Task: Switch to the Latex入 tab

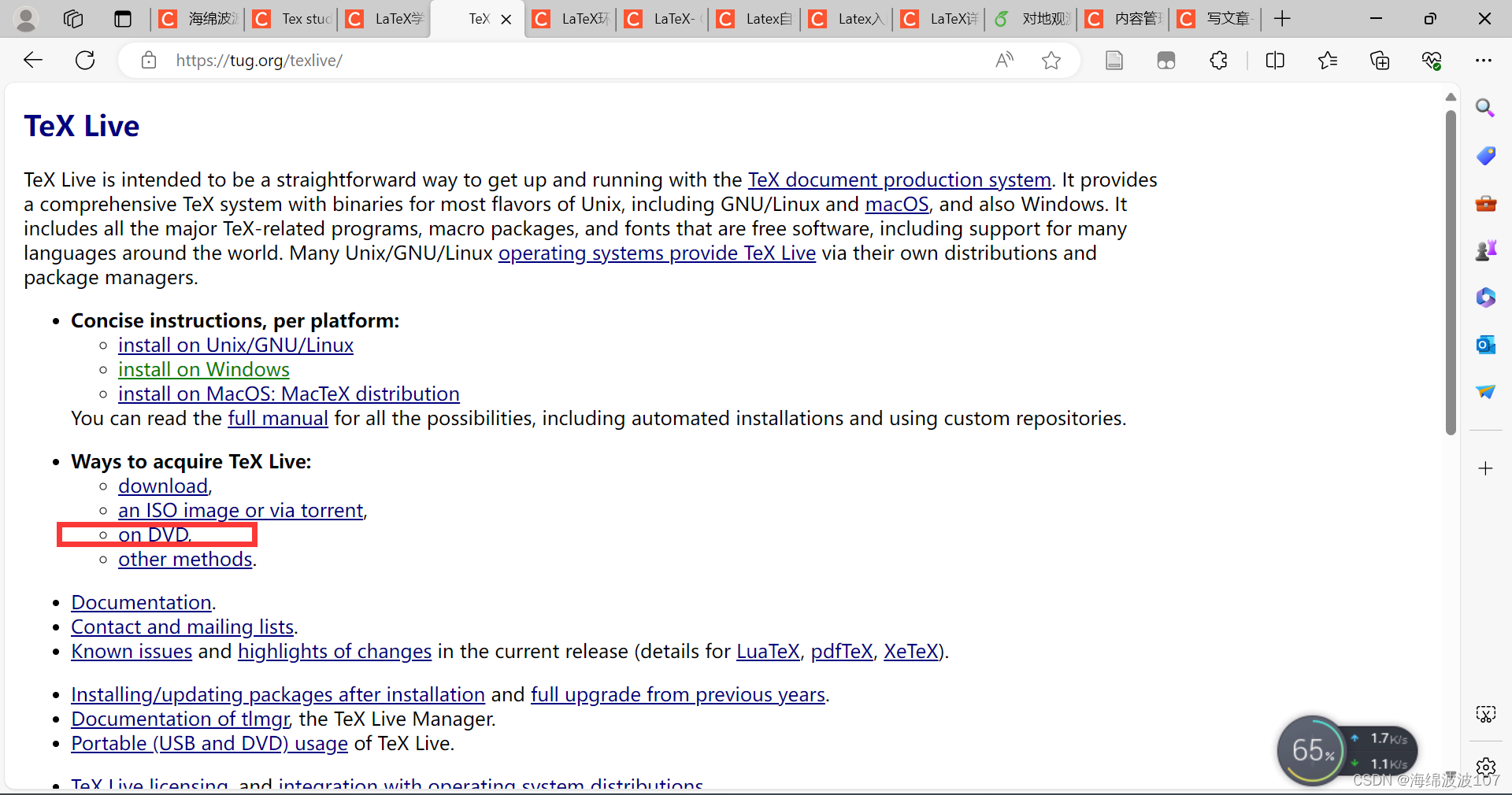Action: (x=847, y=19)
